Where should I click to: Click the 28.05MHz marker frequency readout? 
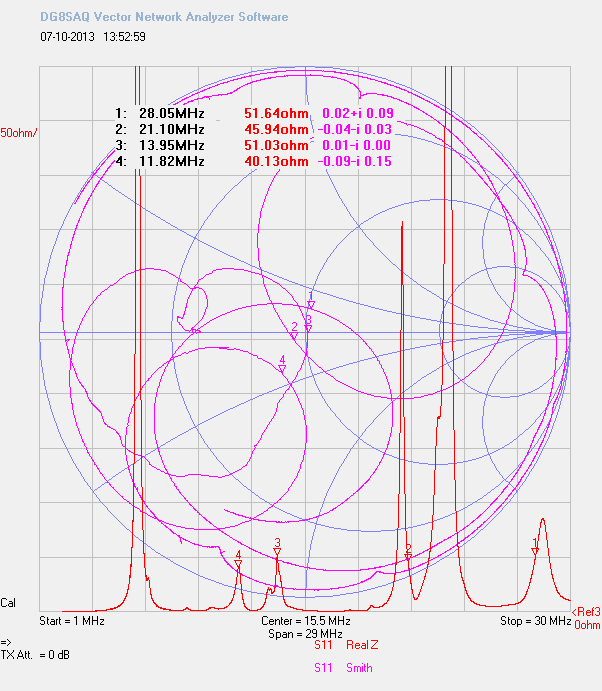click(172, 113)
